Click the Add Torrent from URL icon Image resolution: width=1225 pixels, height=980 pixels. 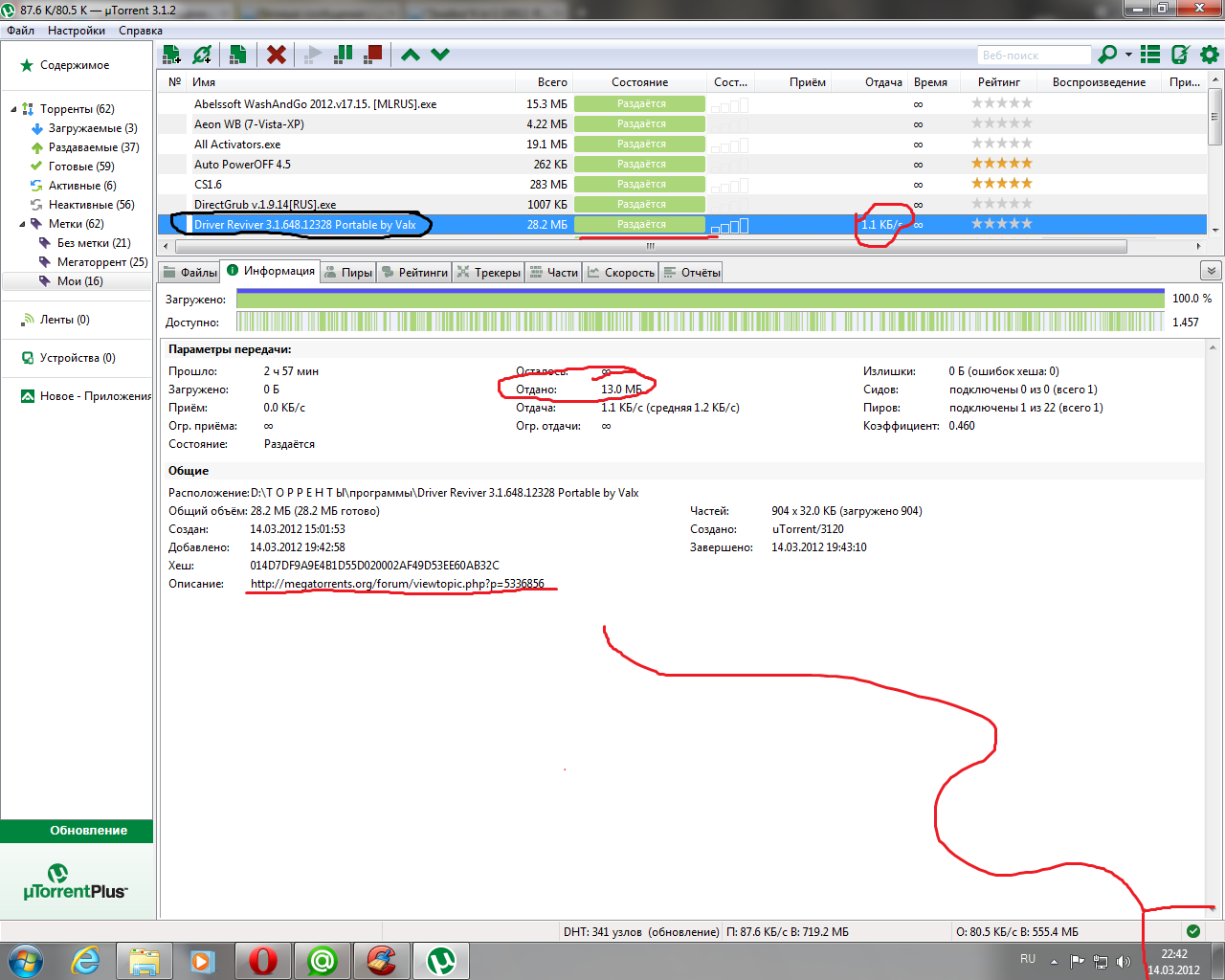[202, 55]
